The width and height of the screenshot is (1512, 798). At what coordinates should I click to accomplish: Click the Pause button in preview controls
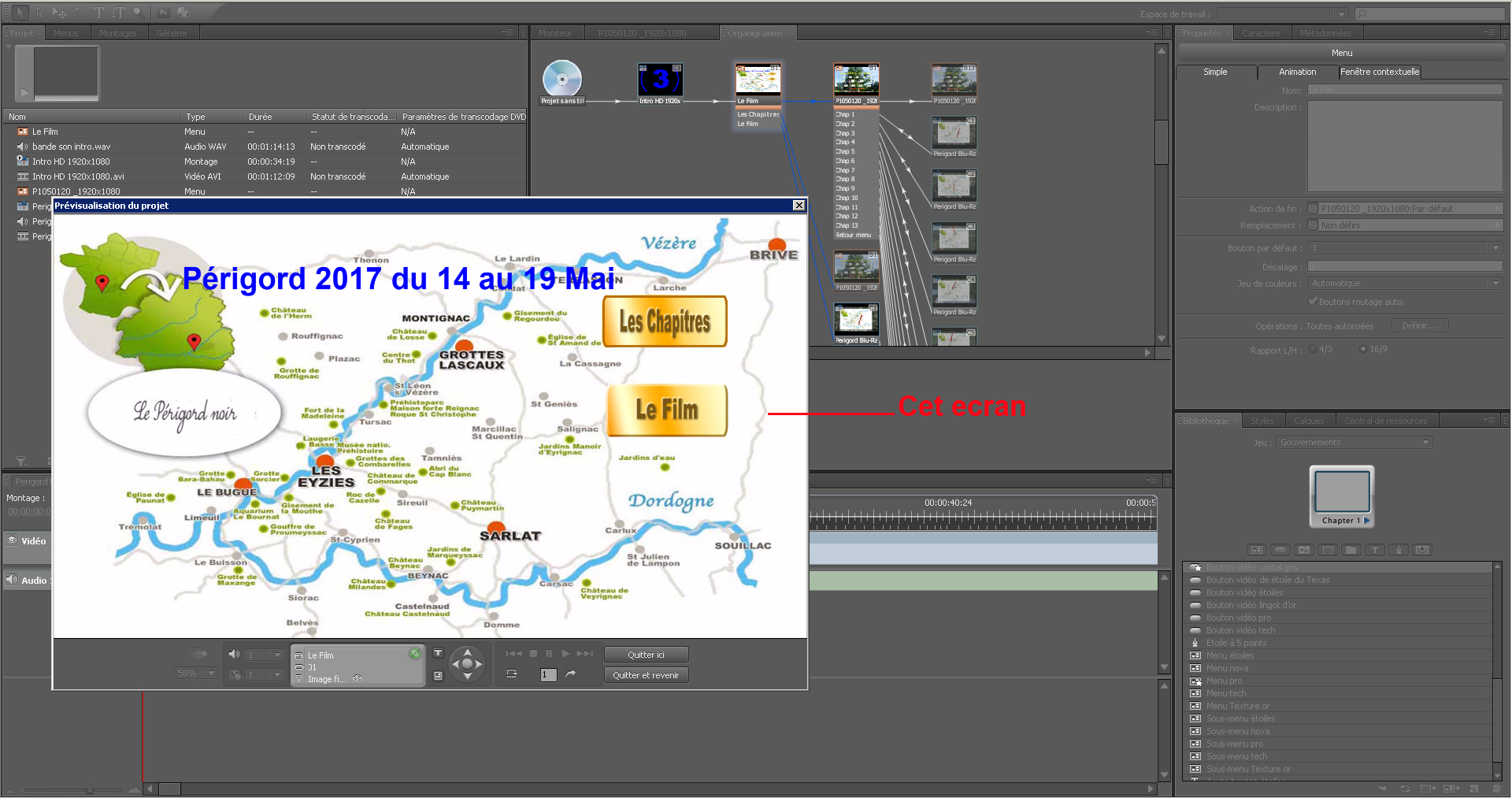549,654
